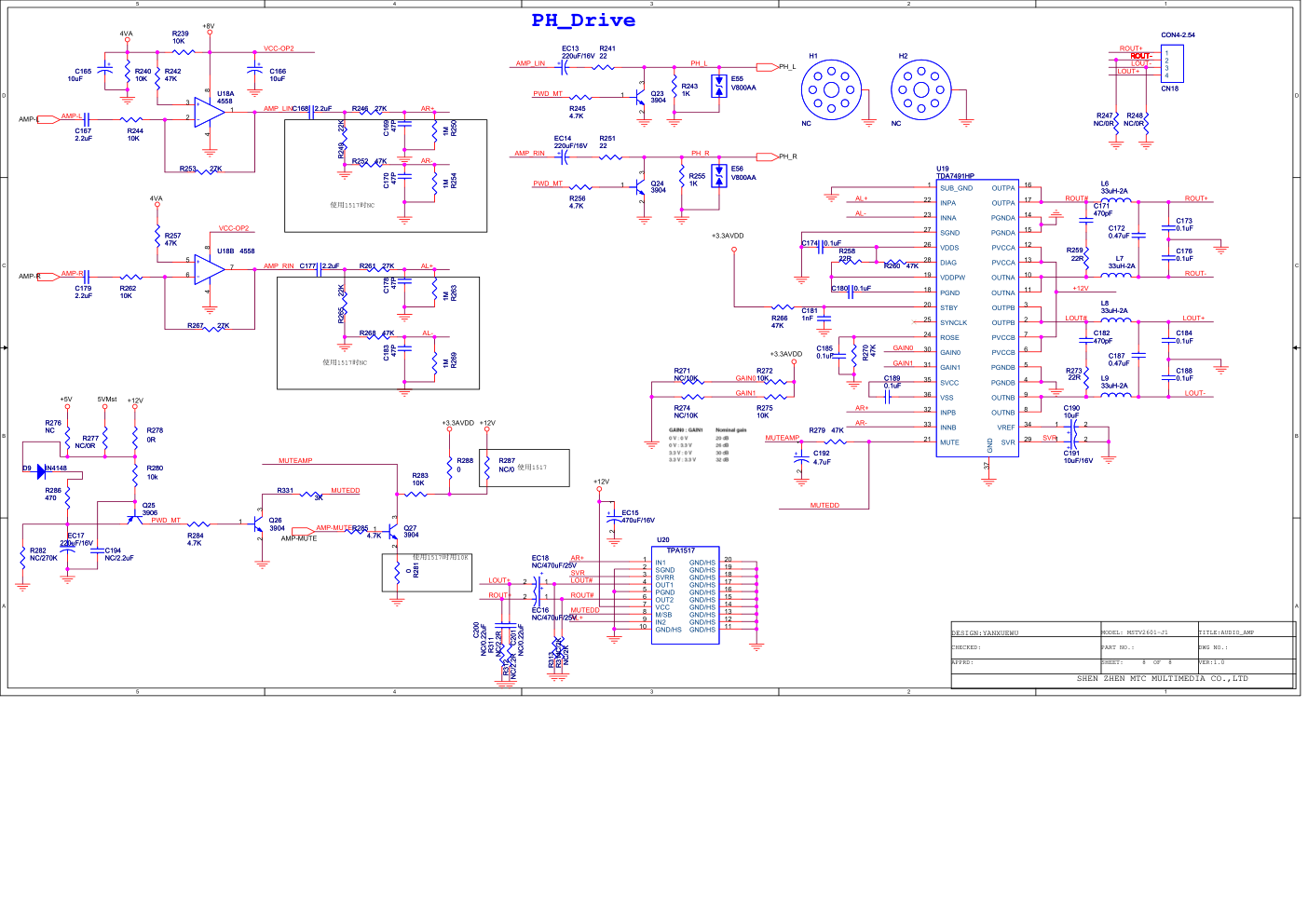Viewport: 1308px width, 924px height.
Task: Click the U18B 4558 op-amp label
Action: coord(236,251)
